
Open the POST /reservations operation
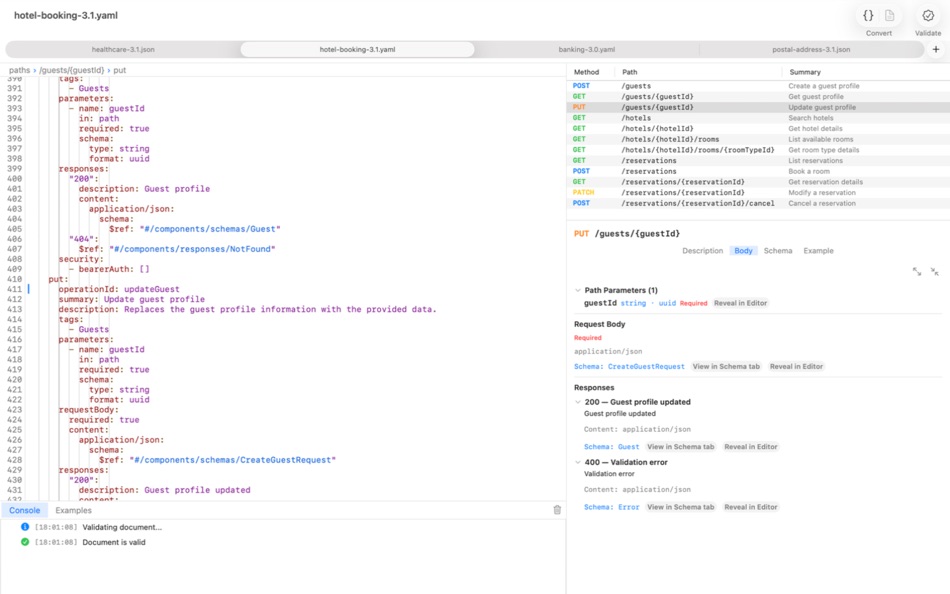point(700,171)
